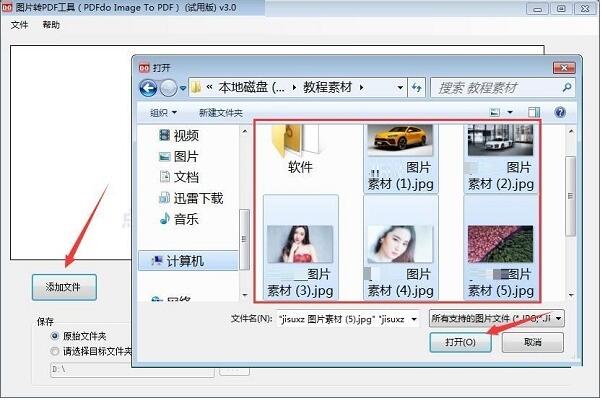Click the 添加文件 button
This screenshot has width=601, height=400.
pyautogui.click(x=64, y=288)
